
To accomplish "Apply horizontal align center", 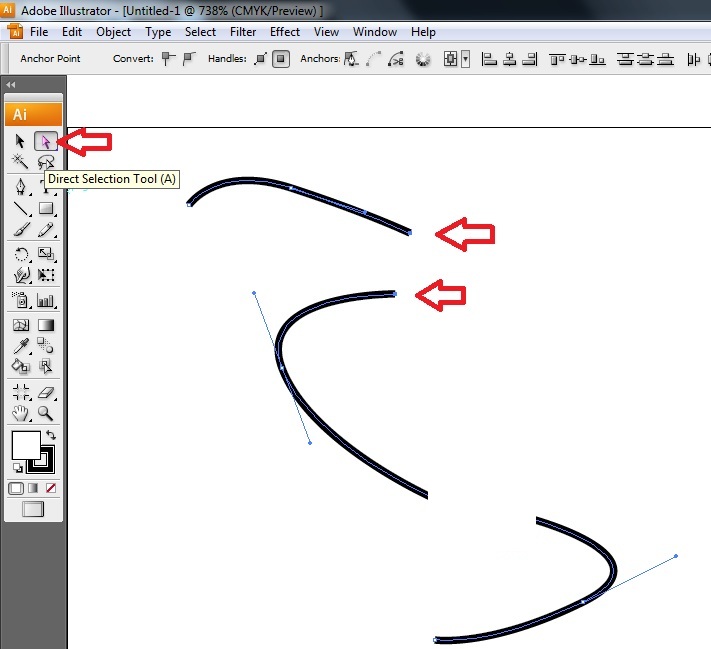I will 510,59.
